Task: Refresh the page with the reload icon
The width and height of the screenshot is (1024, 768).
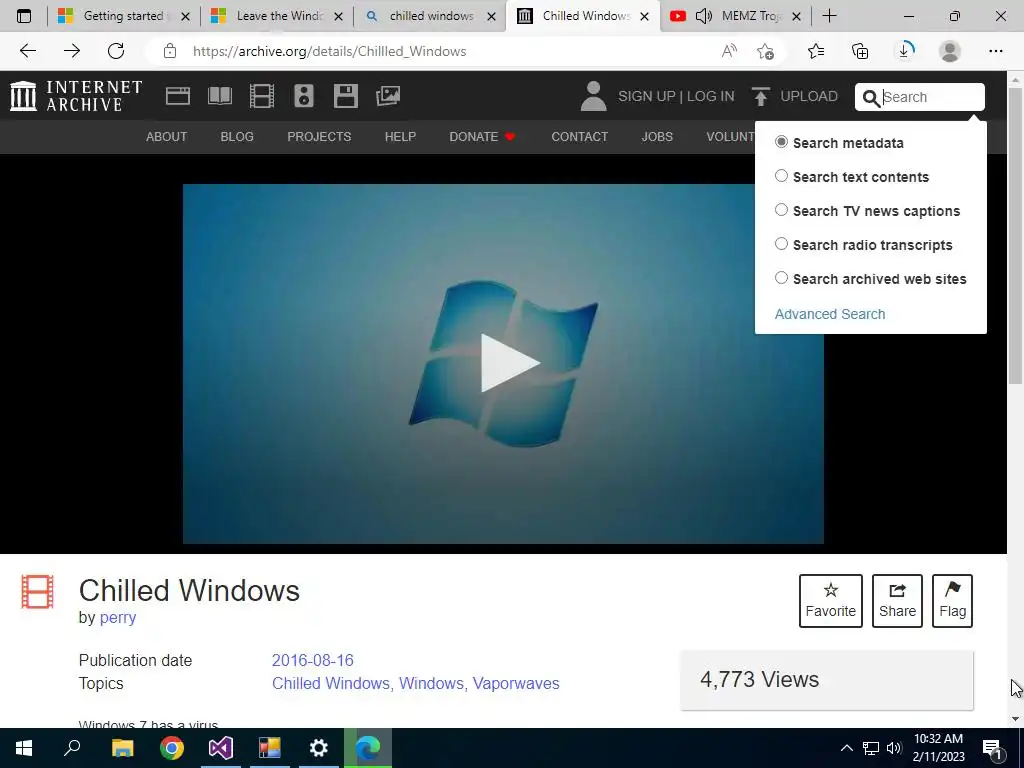Action: [x=116, y=51]
